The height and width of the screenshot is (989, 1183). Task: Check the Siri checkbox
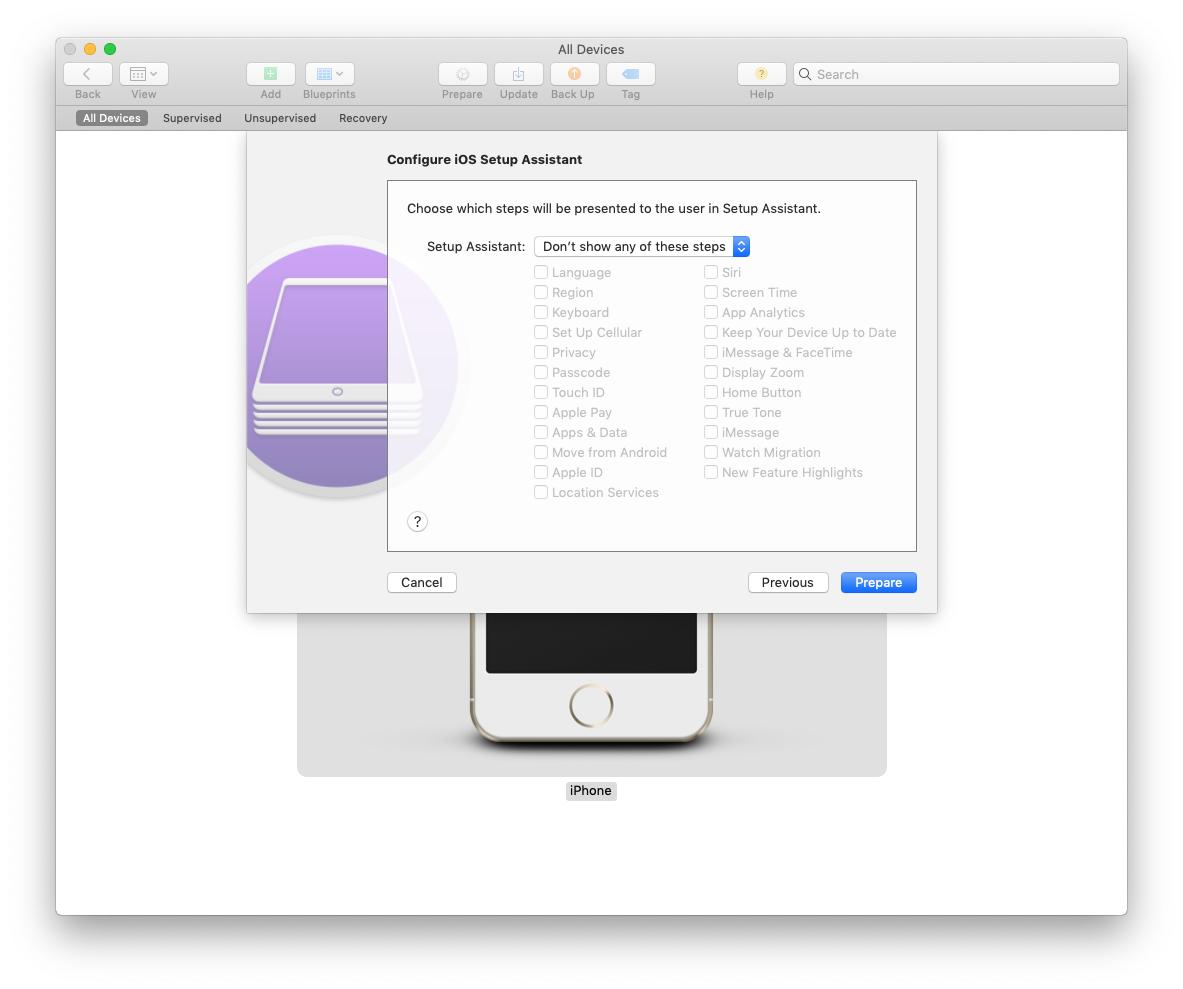click(x=711, y=272)
